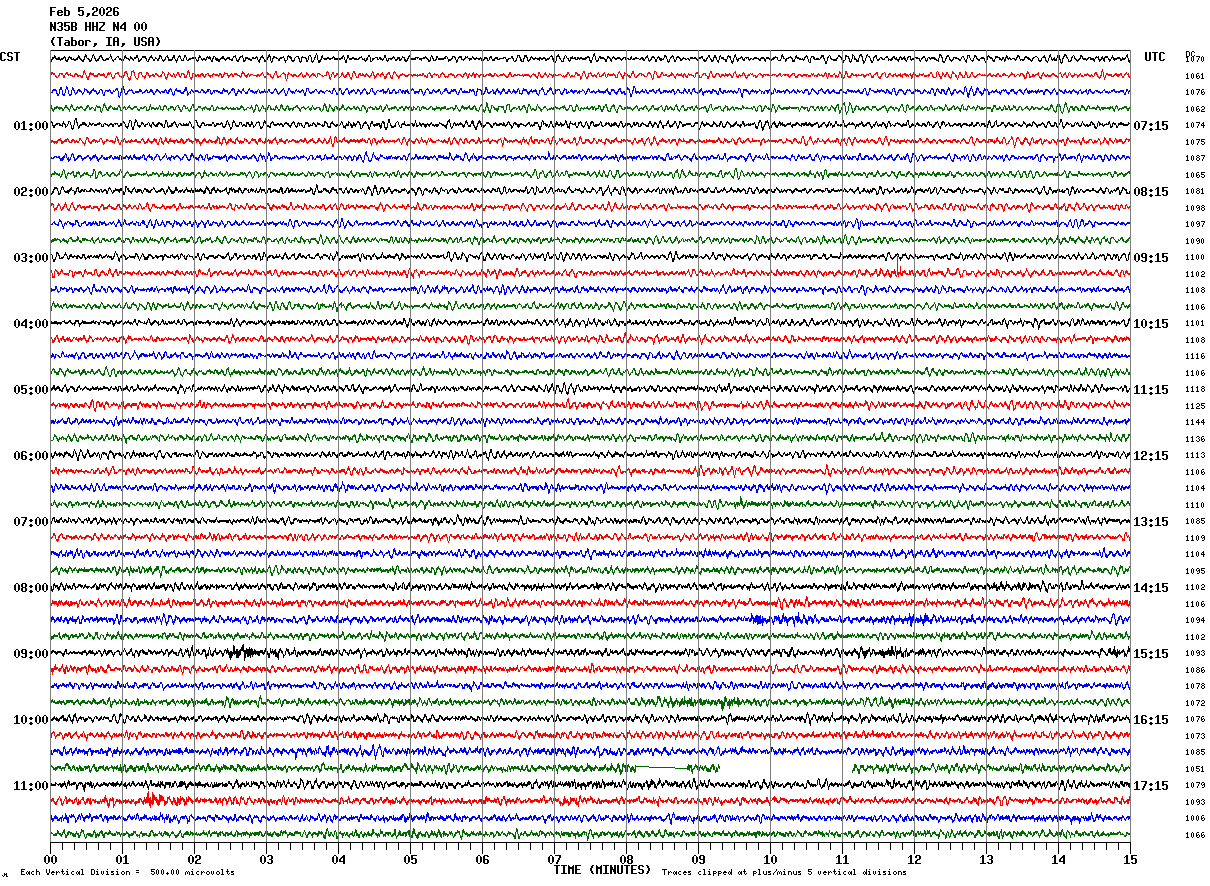Screen dimensions: 1210x886
Task: Click the "05:00" CST row label
Action: click(31, 390)
